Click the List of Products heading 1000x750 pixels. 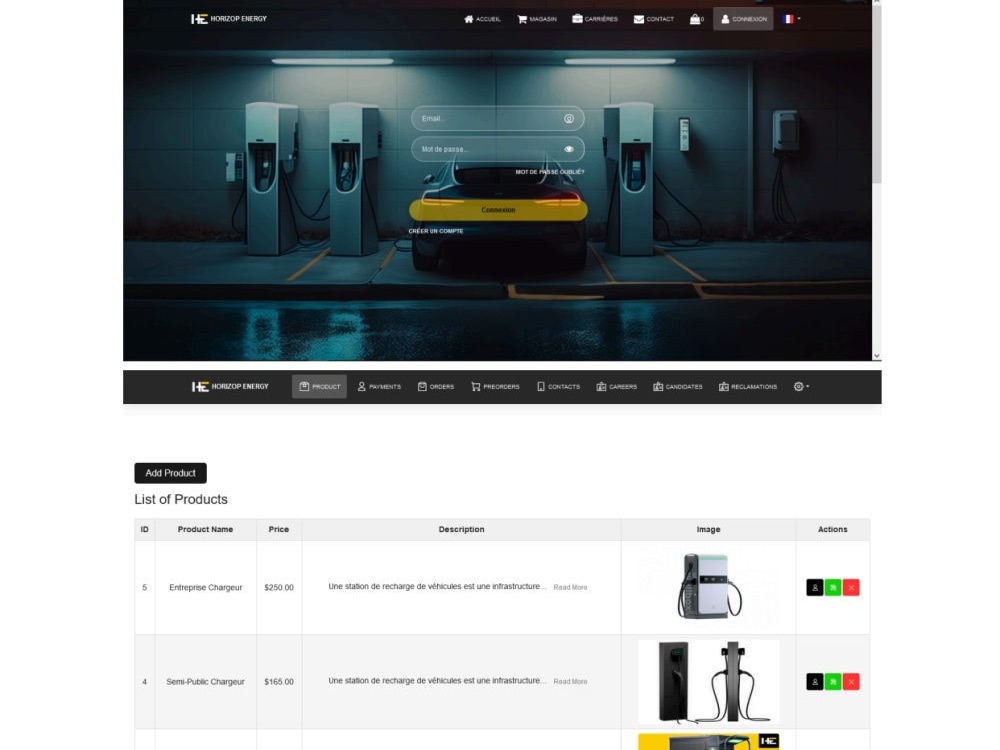pos(181,499)
